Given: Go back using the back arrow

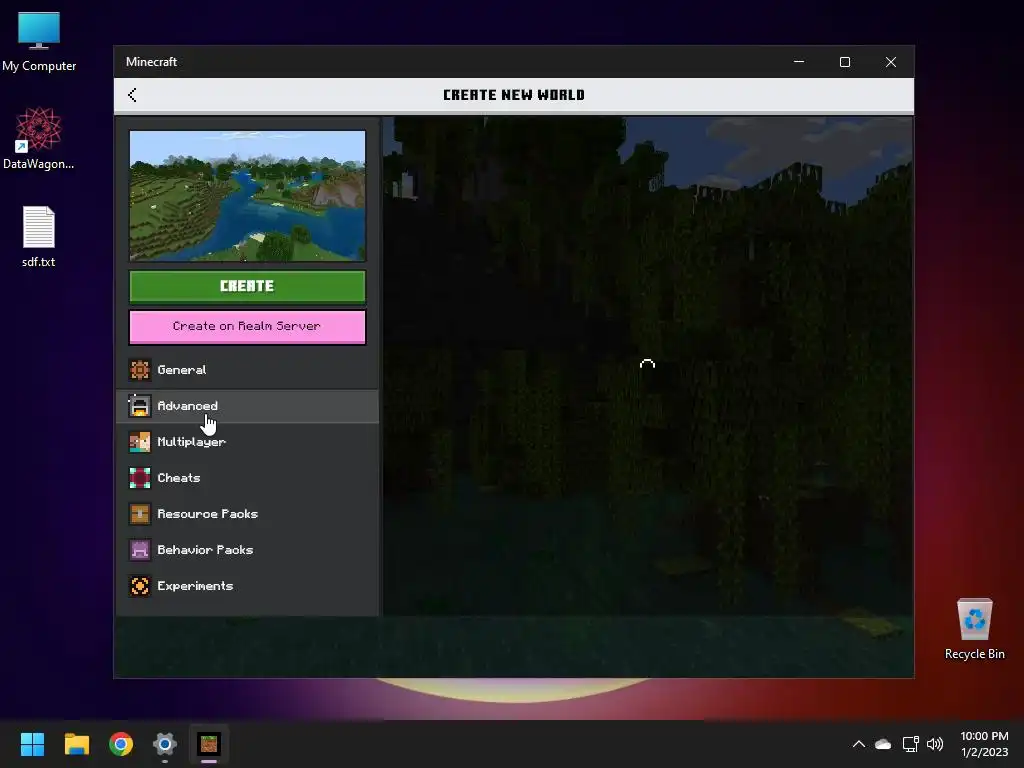Looking at the screenshot, I should 132,95.
